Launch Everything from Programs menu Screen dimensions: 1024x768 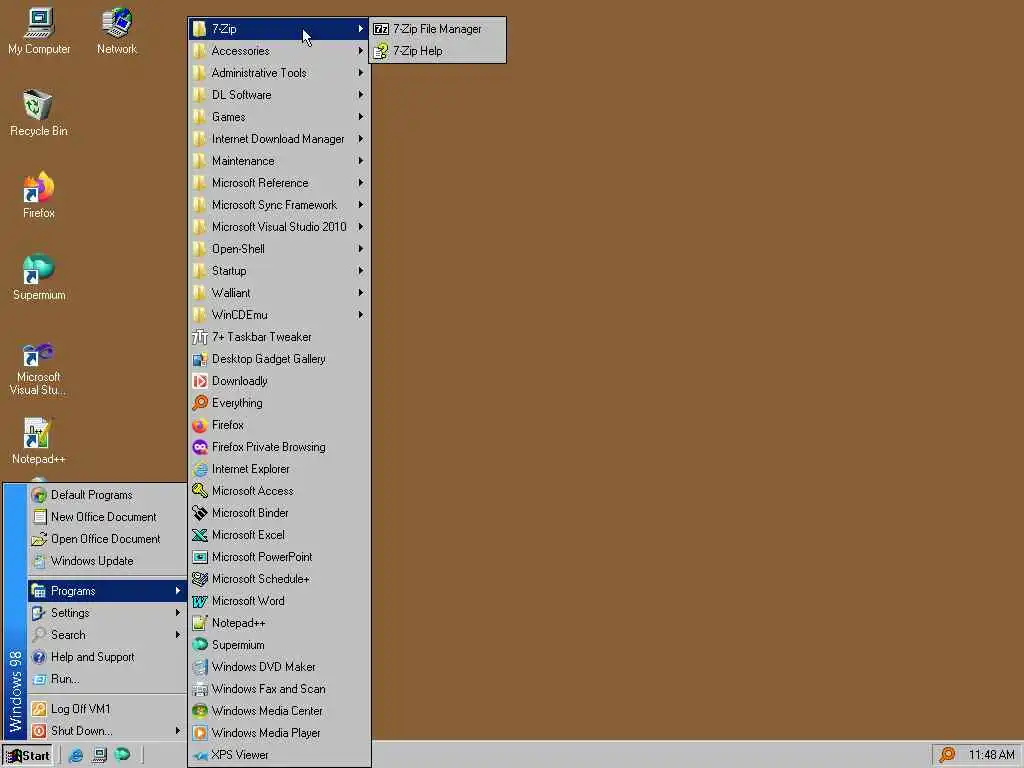click(x=279, y=403)
